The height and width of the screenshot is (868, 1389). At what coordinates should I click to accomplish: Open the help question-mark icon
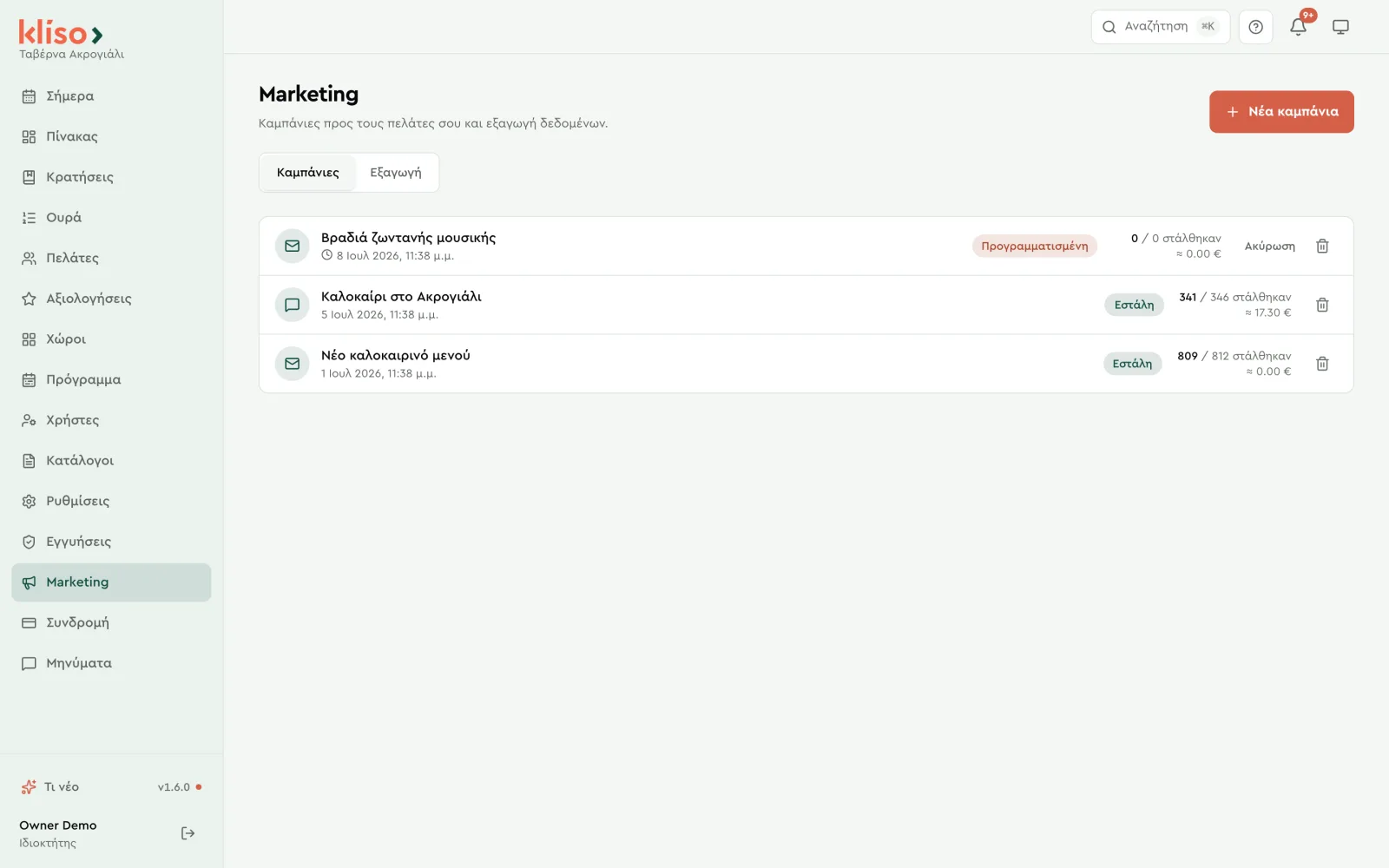(1255, 27)
